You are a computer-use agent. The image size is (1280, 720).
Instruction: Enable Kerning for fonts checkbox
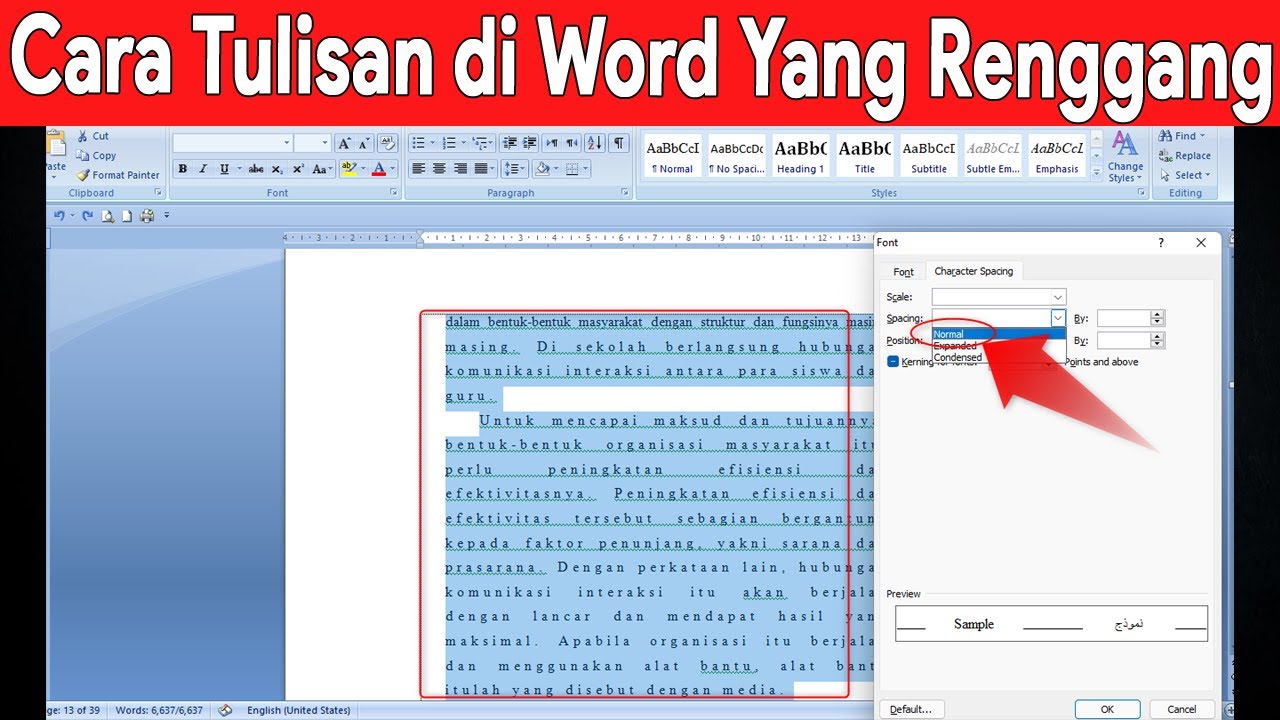893,361
